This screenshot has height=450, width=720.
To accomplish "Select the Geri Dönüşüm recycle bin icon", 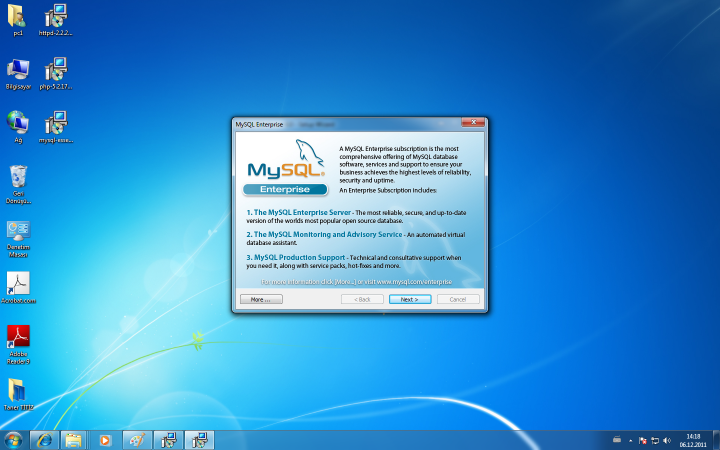I will (18, 178).
